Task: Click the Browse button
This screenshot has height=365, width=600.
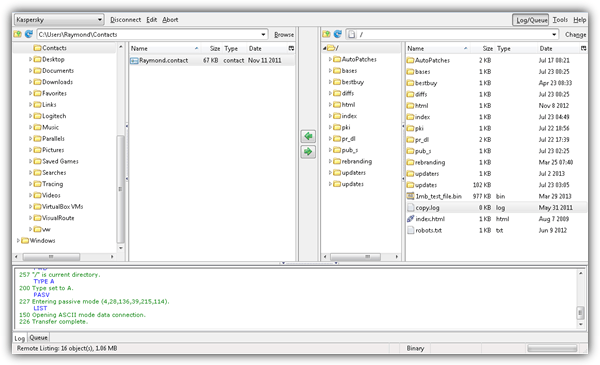Action: (284, 34)
